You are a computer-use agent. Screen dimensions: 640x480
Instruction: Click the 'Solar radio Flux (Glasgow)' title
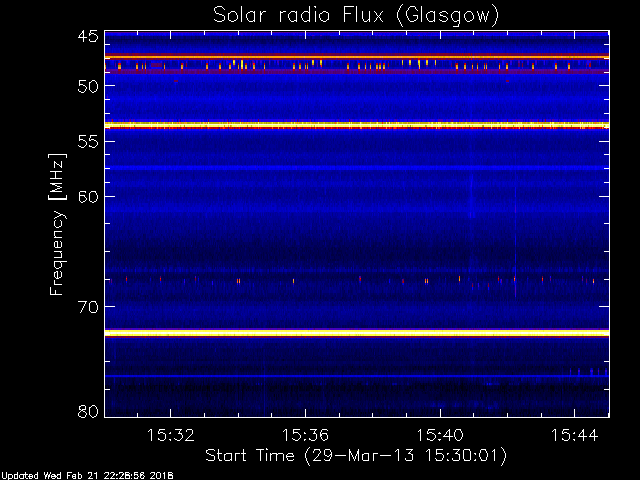click(356, 16)
